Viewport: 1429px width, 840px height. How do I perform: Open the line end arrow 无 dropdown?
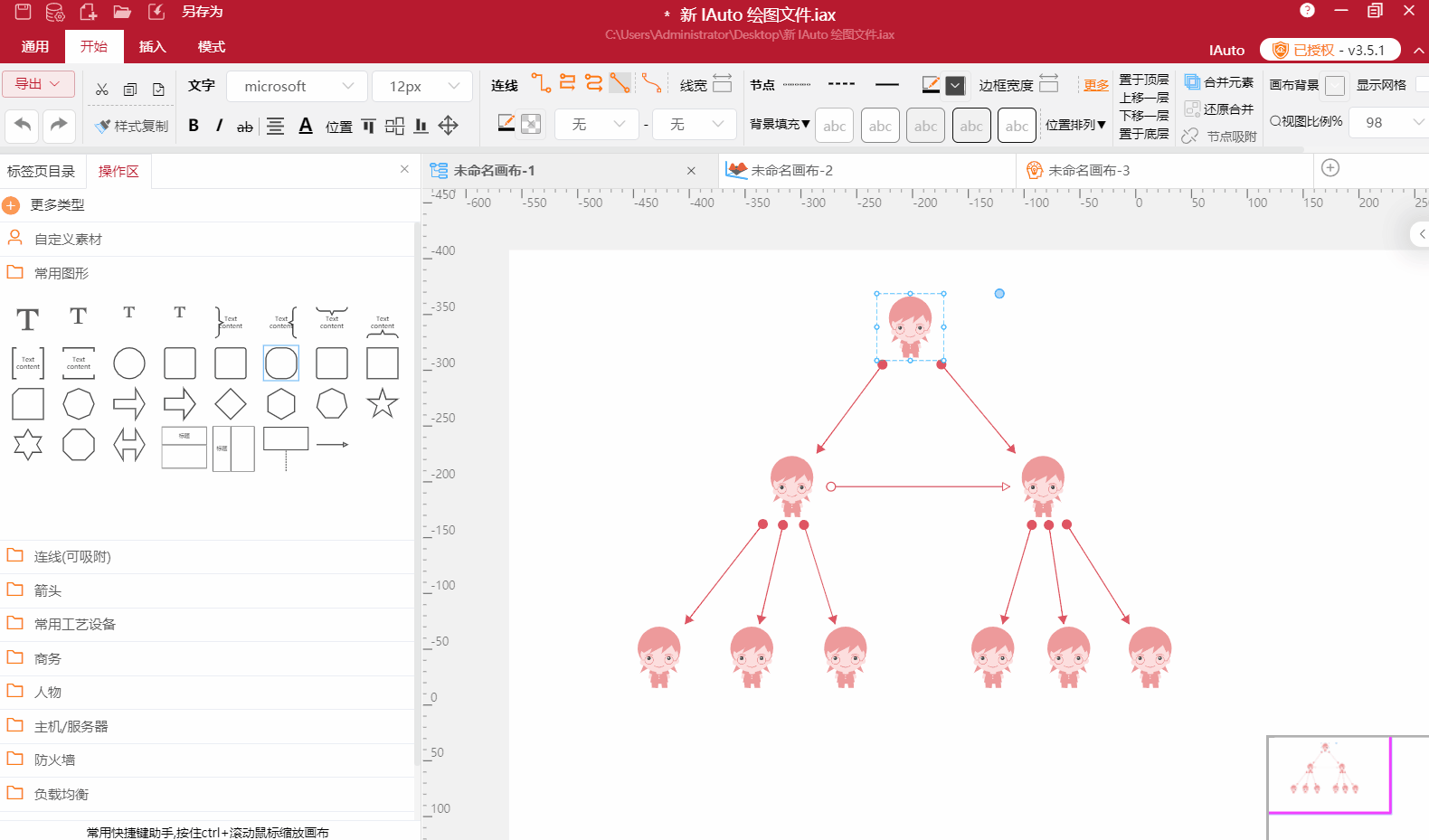click(695, 124)
